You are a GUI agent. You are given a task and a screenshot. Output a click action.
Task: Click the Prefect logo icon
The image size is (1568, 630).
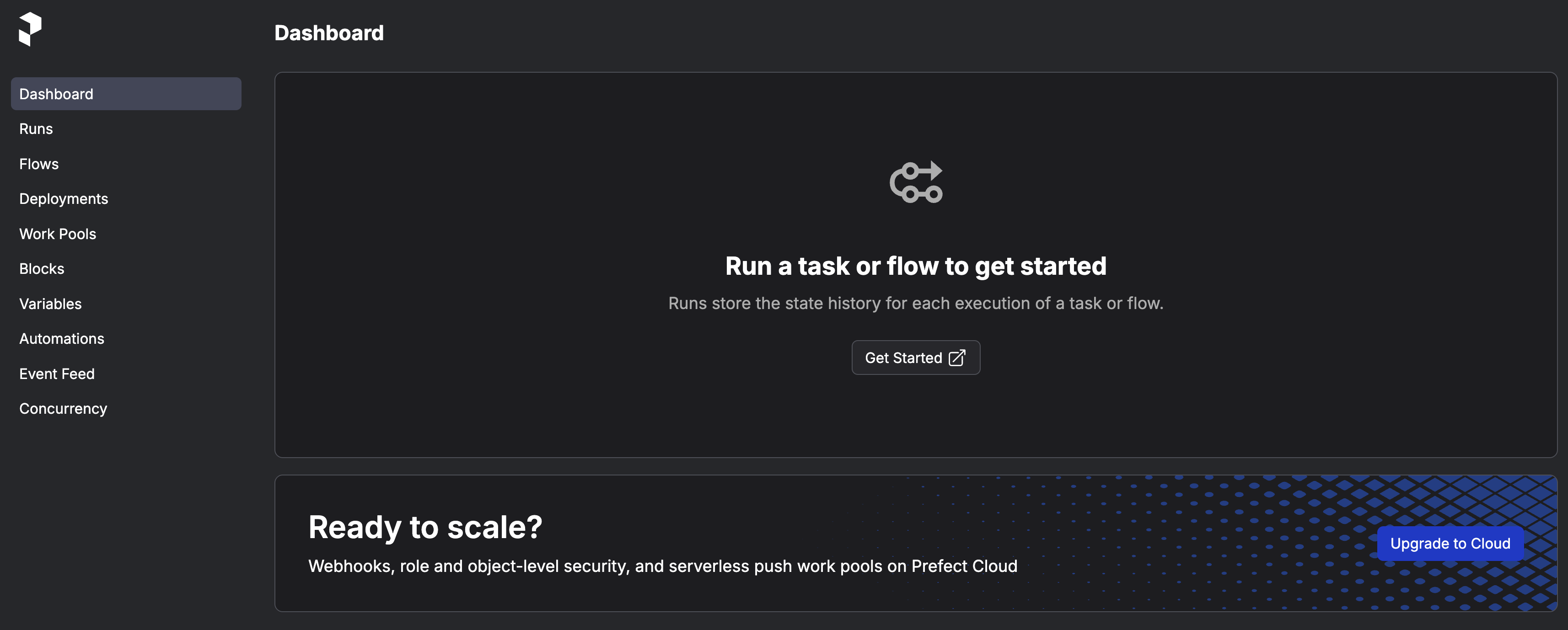[30, 29]
